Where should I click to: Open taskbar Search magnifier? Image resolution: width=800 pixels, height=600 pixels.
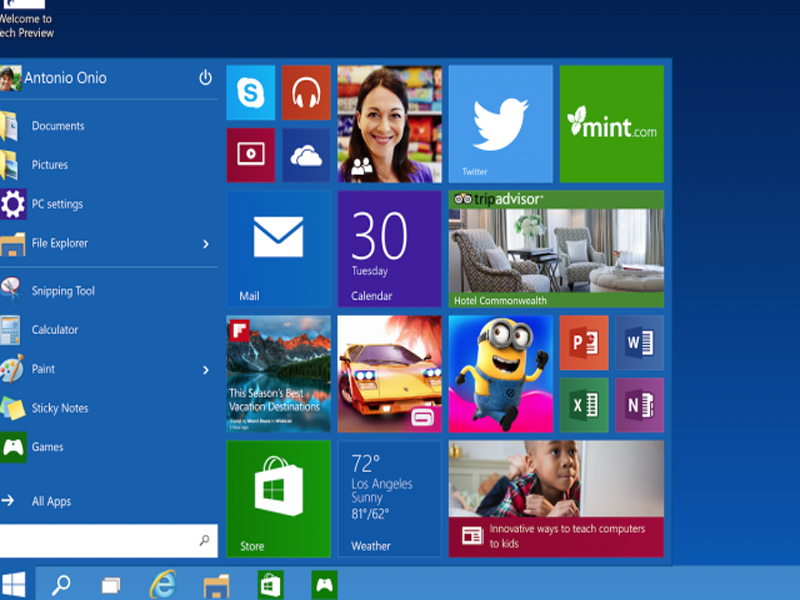point(61,585)
